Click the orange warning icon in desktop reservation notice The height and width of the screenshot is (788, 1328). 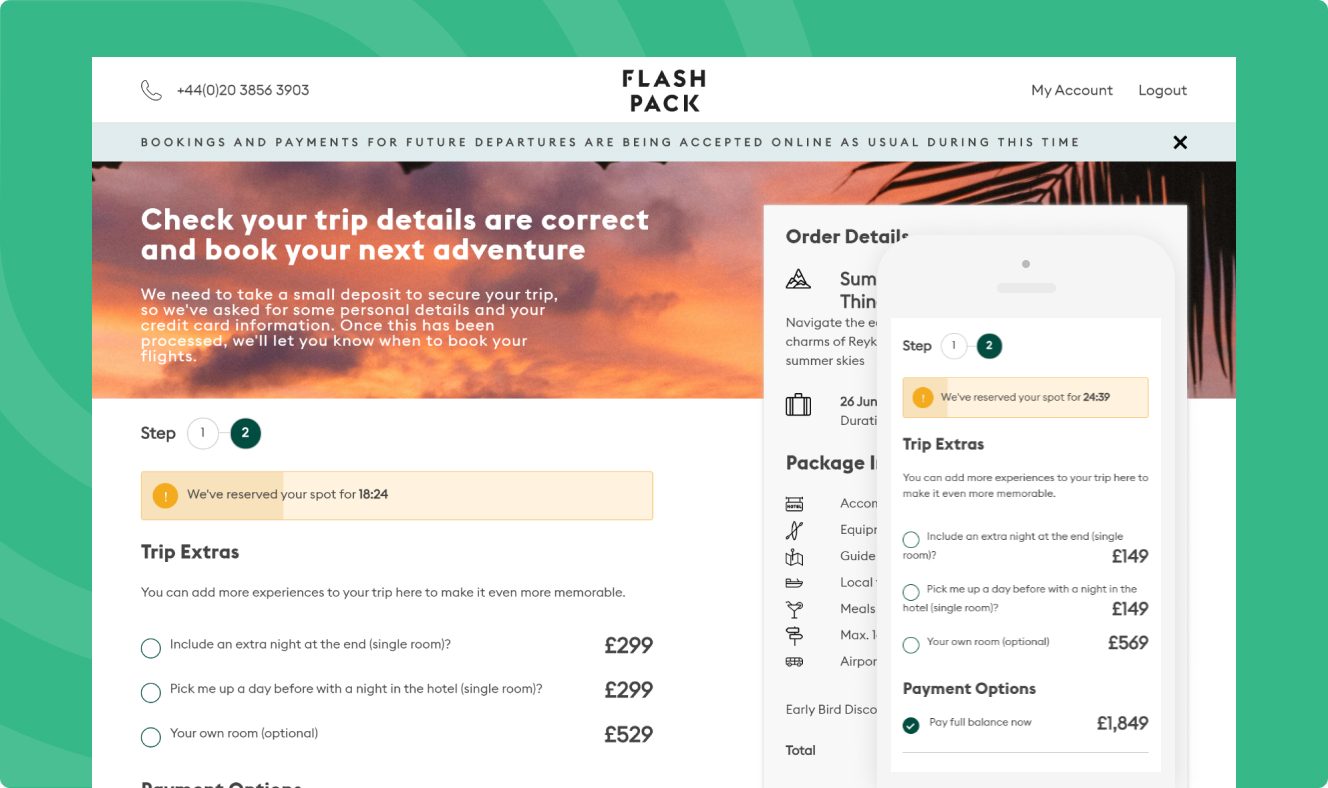pos(165,495)
